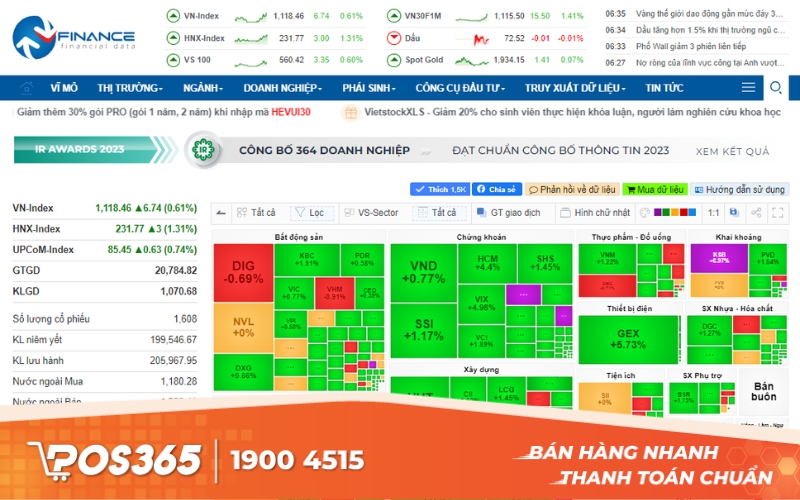Image resolution: width=800 pixels, height=500 pixels.
Task: Open news headline Nợ ròng của lĩnh vực công
Action: coord(710,63)
